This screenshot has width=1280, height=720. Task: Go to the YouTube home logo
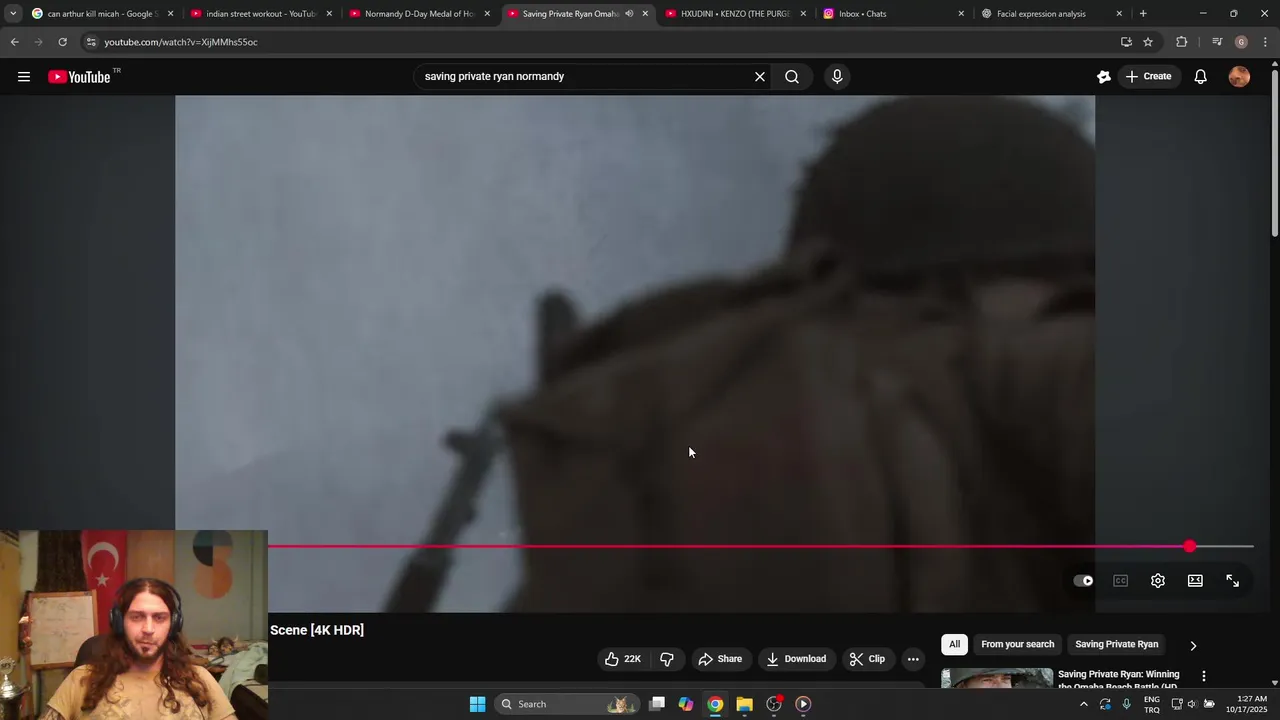pos(79,77)
